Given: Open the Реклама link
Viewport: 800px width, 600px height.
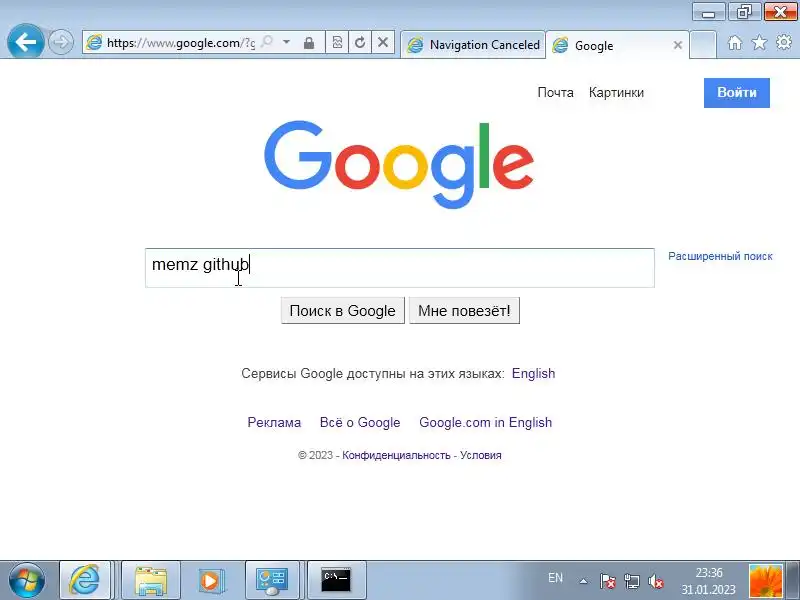Looking at the screenshot, I should [274, 422].
